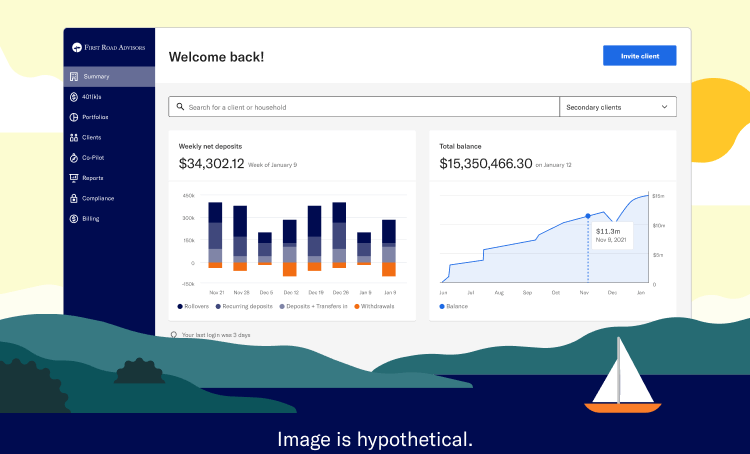Expand the client type chevron arrow
The image size is (750, 454).
(664, 107)
